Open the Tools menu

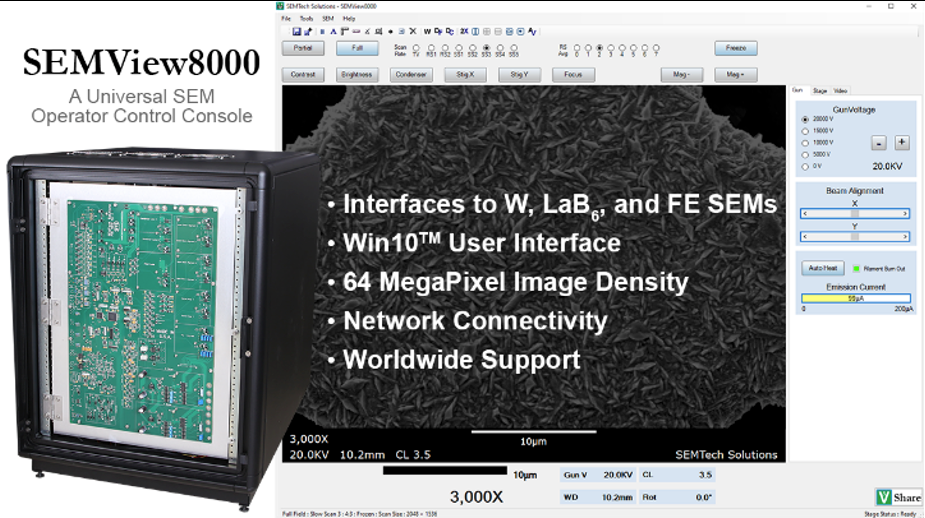pyautogui.click(x=306, y=19)
